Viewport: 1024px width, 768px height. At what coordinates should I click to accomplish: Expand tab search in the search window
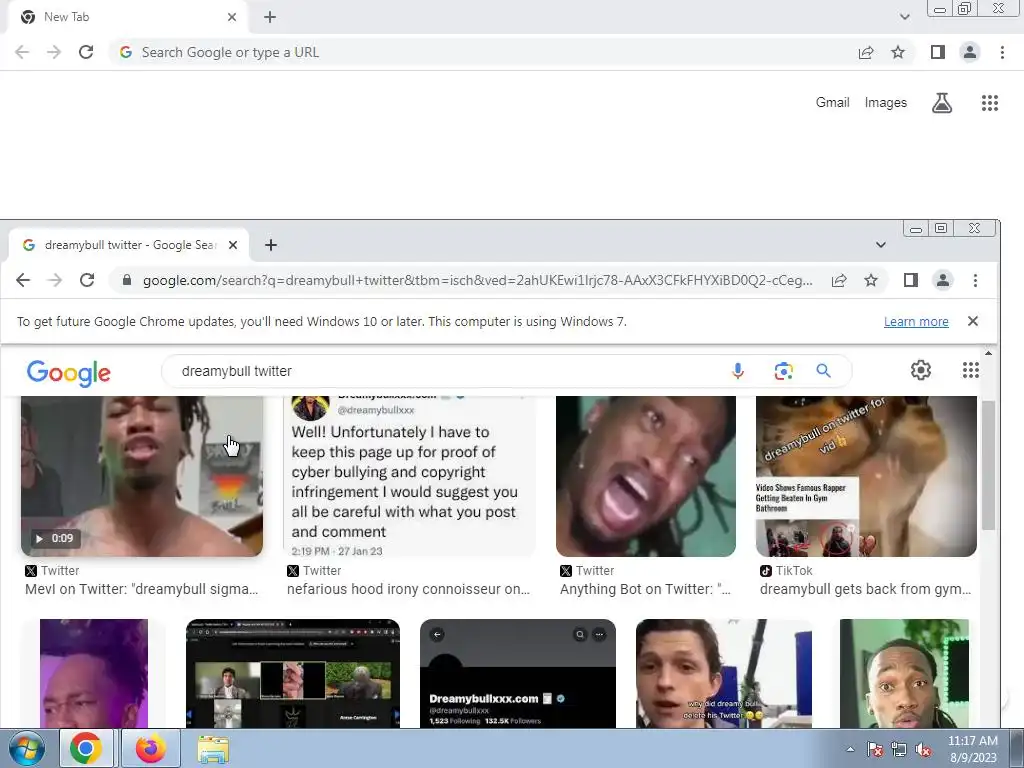880,245
